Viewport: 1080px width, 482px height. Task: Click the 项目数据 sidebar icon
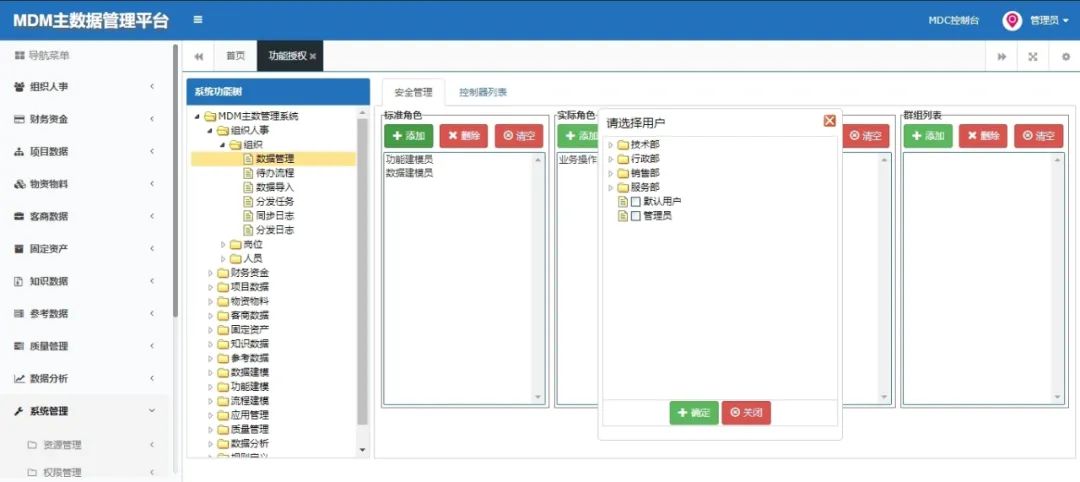pos(19,151)
